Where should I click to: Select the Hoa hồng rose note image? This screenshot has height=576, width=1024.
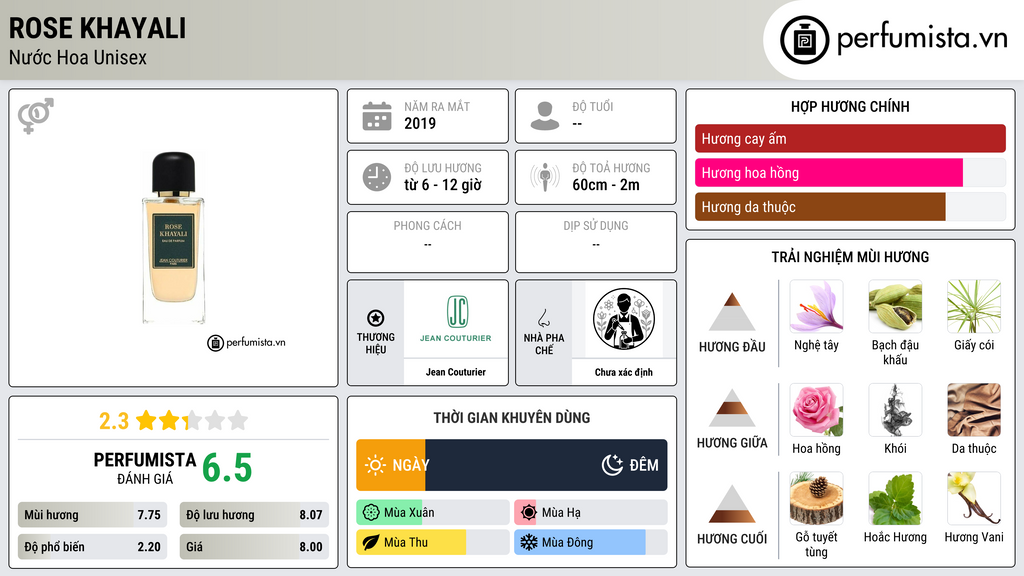(x=816, y=410)
